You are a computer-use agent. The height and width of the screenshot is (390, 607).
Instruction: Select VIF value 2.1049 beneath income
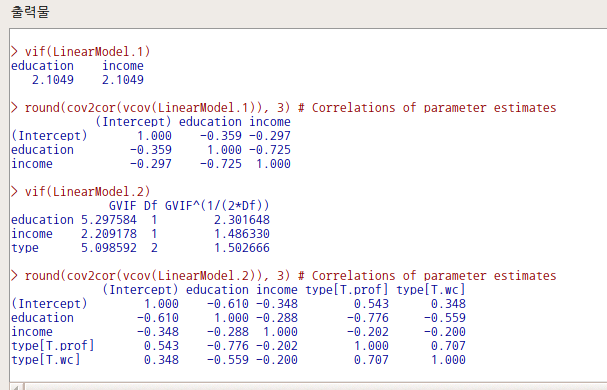[123, 80]
